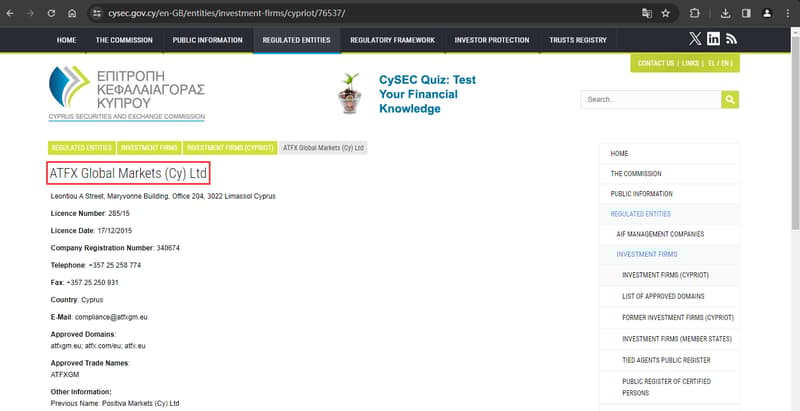Open INVESTOR PROTECTION top navigation menu
The height and width of the screenshot is (411, 800).
pyautogui.click(x=492, y=40)
